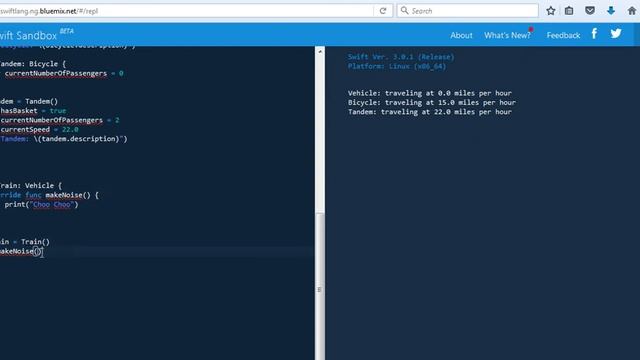Click the Tandem() instantiation line

click(x=29, y=102)
